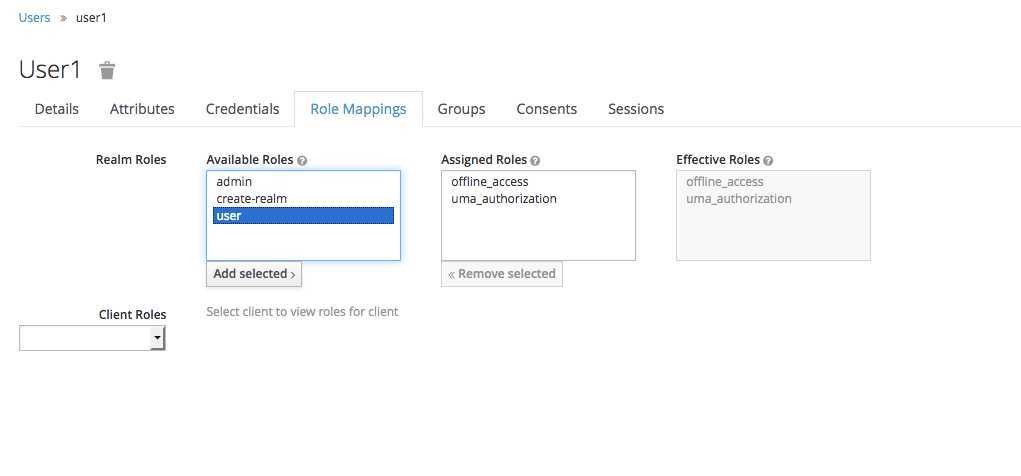View the Sessions tab
Viewport: 1021px width, 476px height.
636,109
